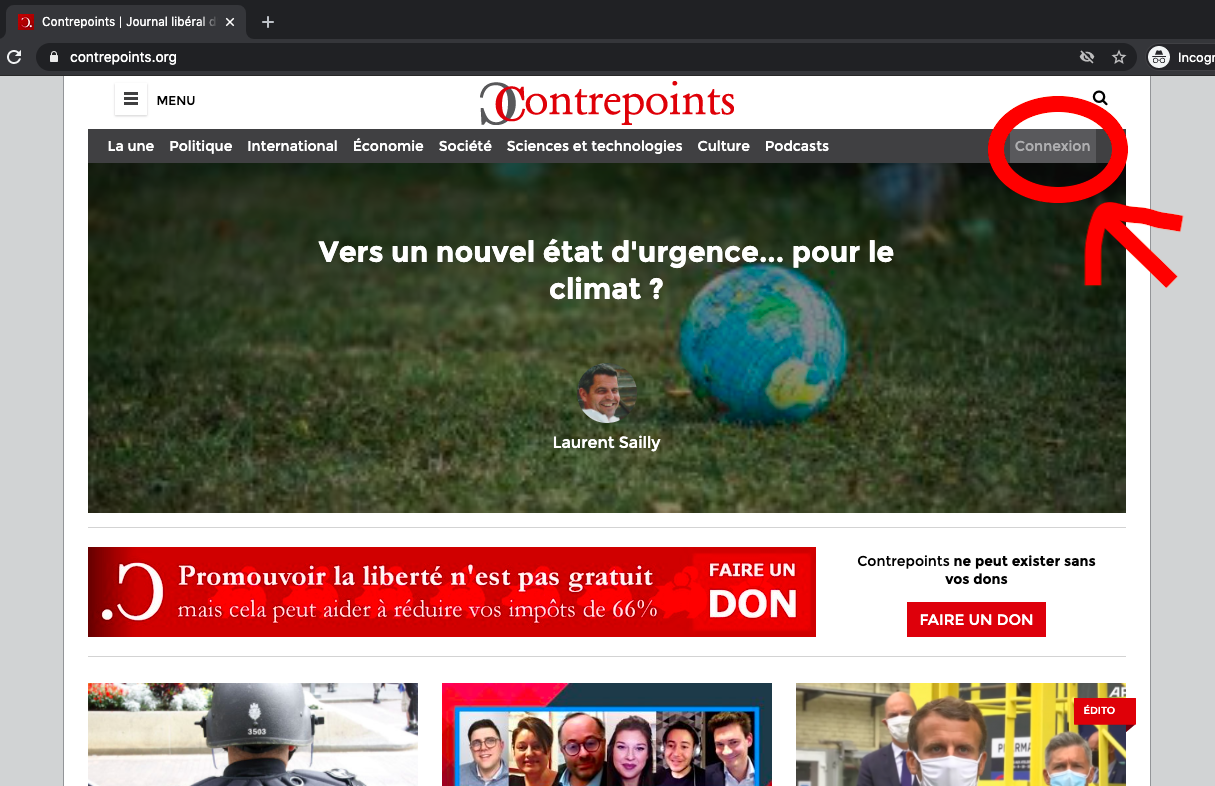
Task: Click author Laurent Sailly's name
Action: [606, 442]
